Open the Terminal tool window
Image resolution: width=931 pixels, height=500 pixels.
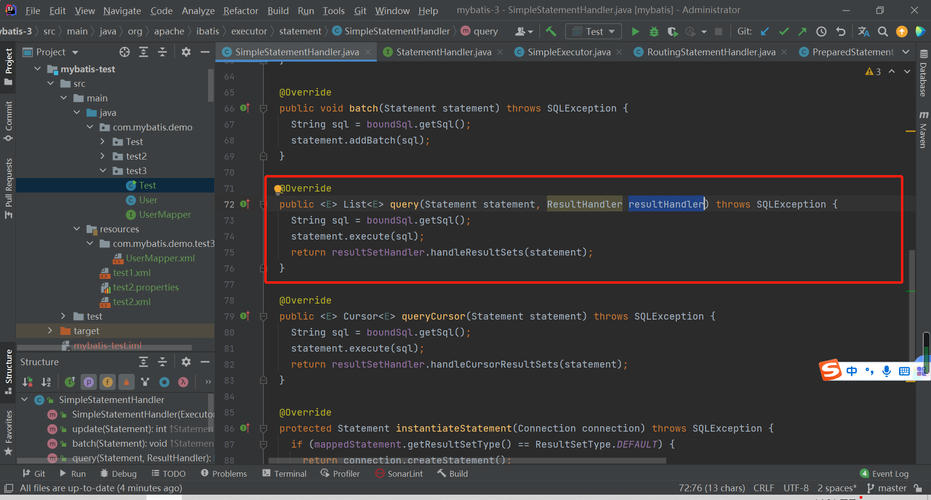point(284,474)
